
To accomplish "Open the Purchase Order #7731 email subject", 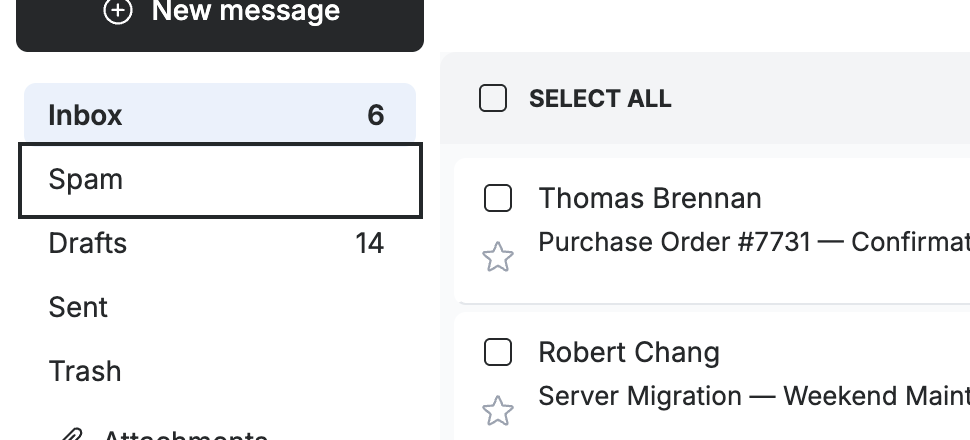I will pyautogui.click(x=753, y=242).
